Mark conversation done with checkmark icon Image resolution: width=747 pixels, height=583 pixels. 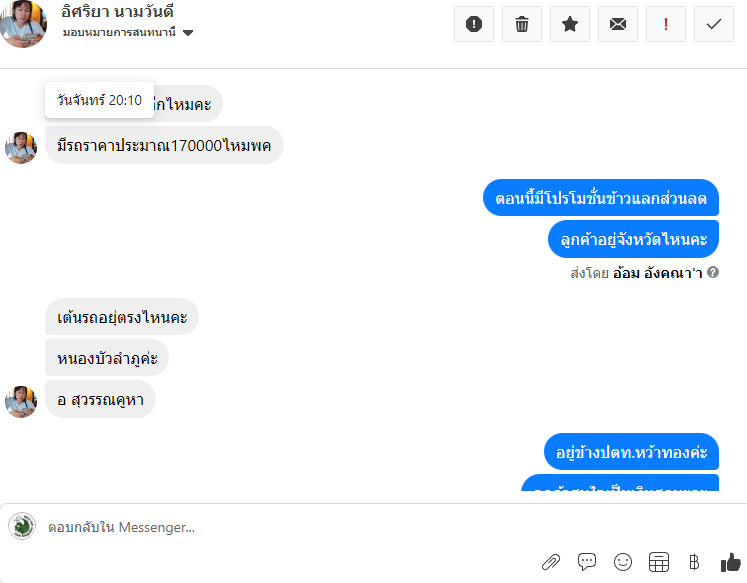point(714,24)
